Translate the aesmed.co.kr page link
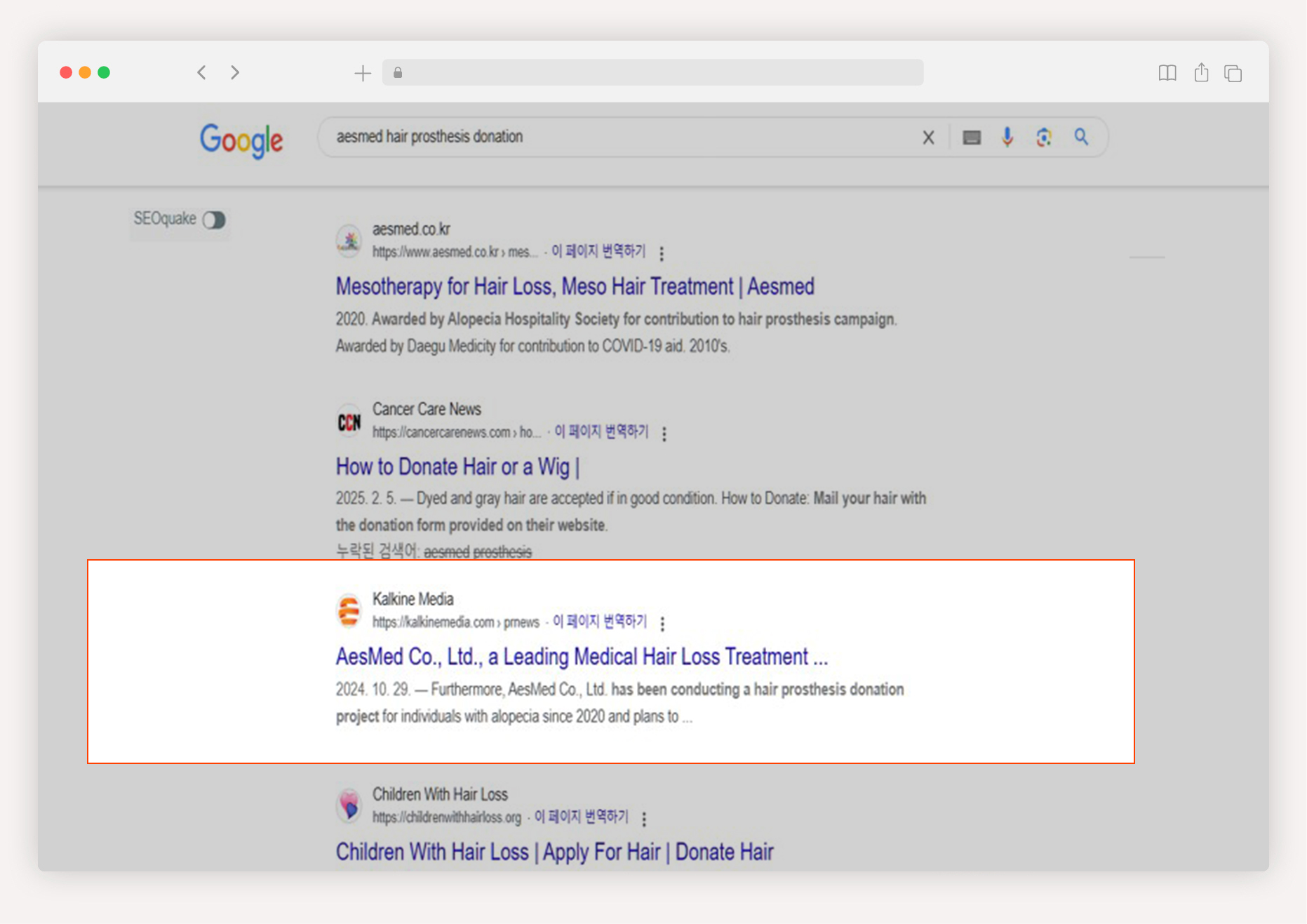This screenshot has height=924, width=1307. (598, 251)
